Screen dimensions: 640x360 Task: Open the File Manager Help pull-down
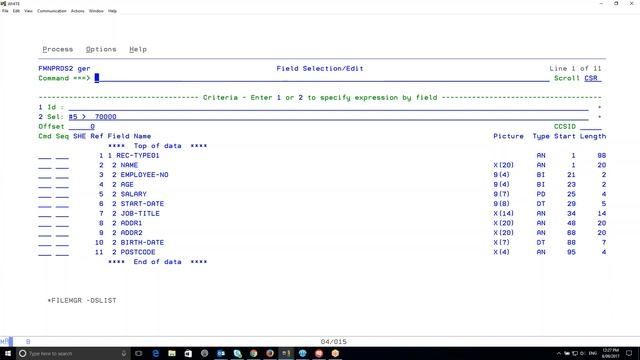138,49
